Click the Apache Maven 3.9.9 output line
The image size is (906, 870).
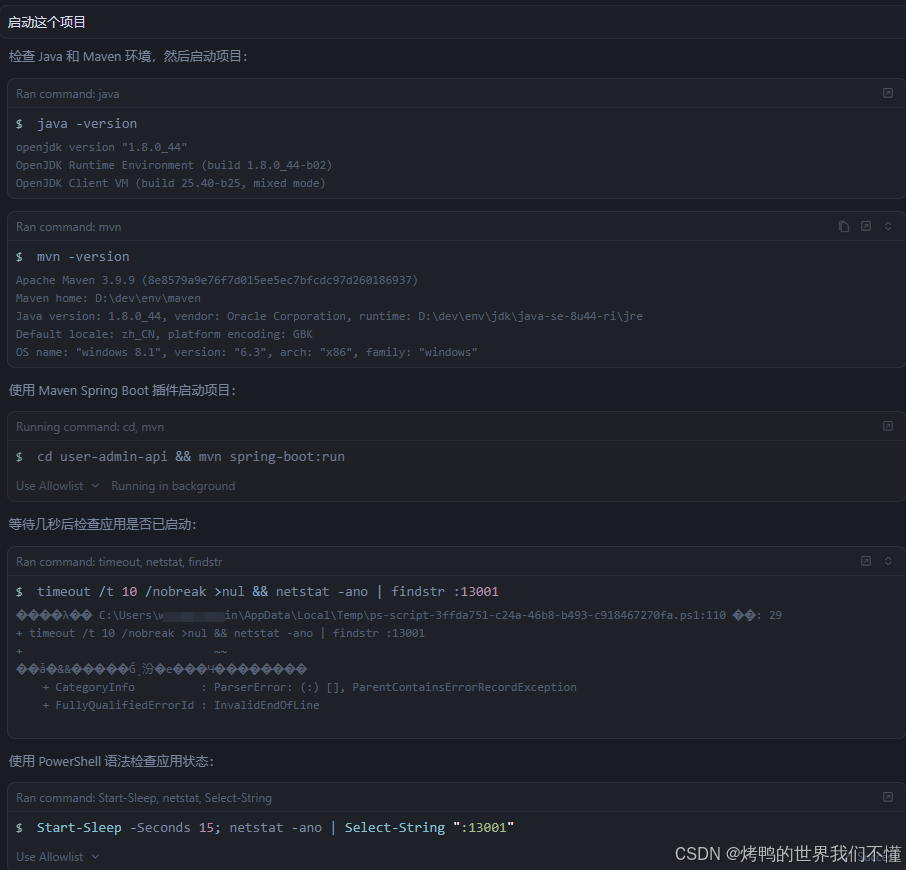(x=217, y=280)
